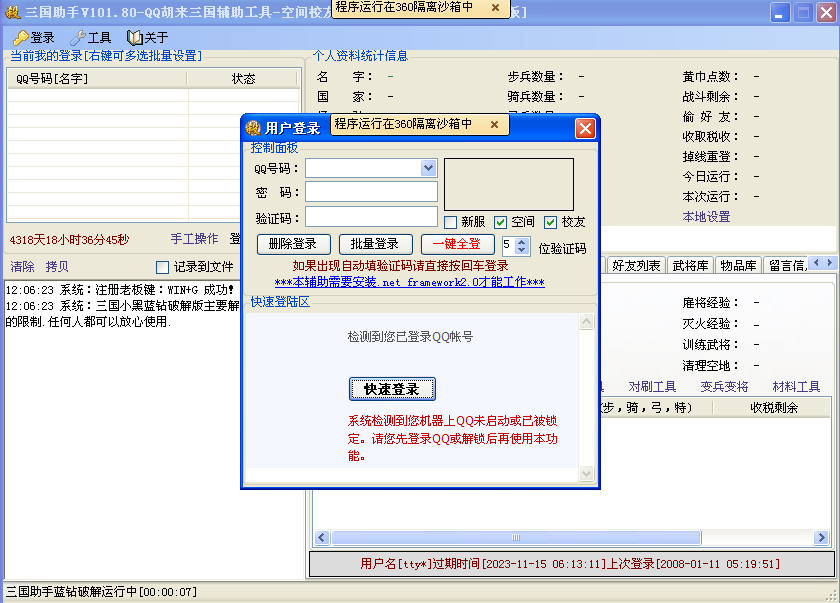The height and width of the screenshot is (603, 840).
Task: Click the horizontal scrollbar right arrow
Action: coord(821,538)
